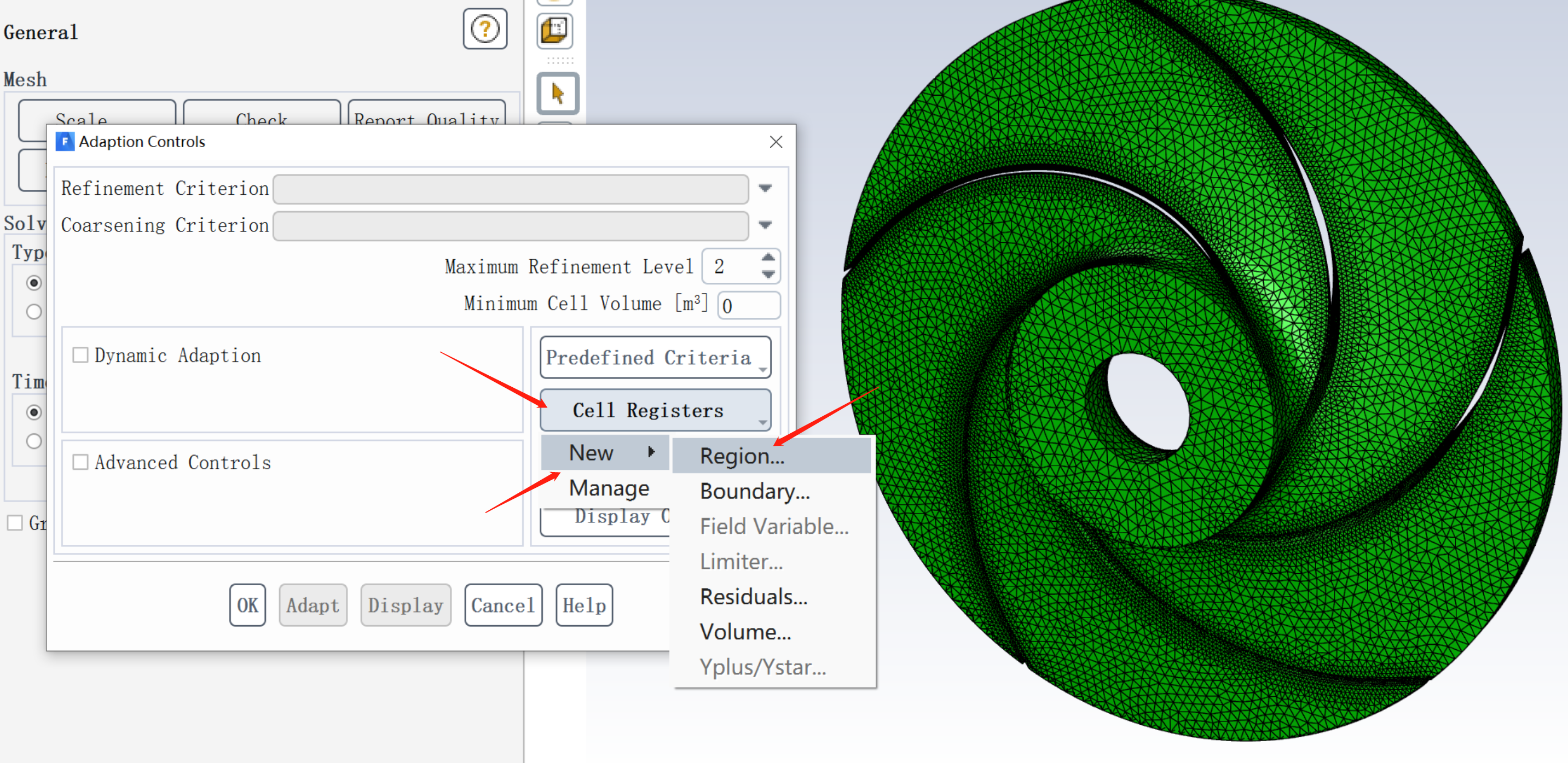Expand the Predefined Criteria dropdown button
Screen dimensions: 1568x763
(x=655, y=358)
